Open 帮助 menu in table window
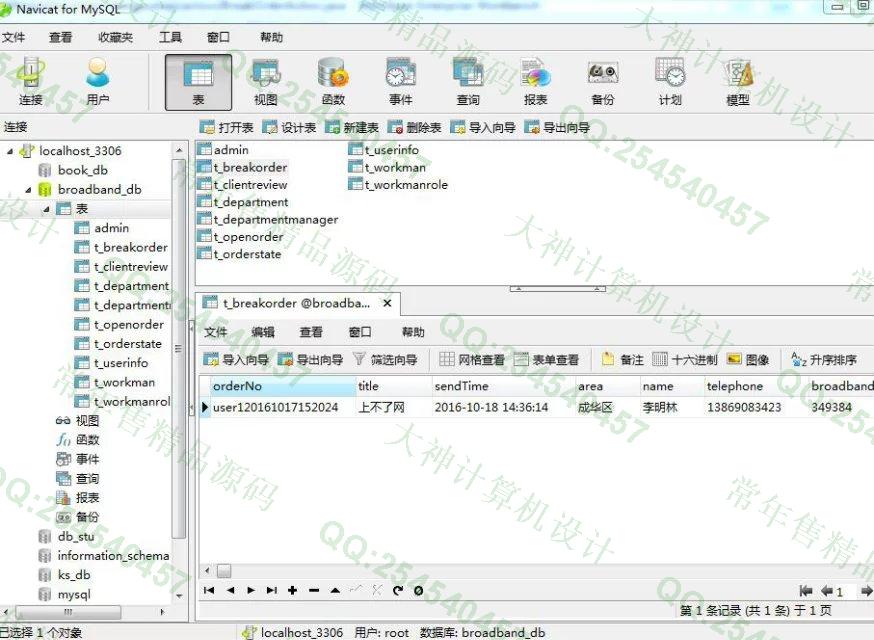Viewport: 874px width, 640px height. (413, 332)
